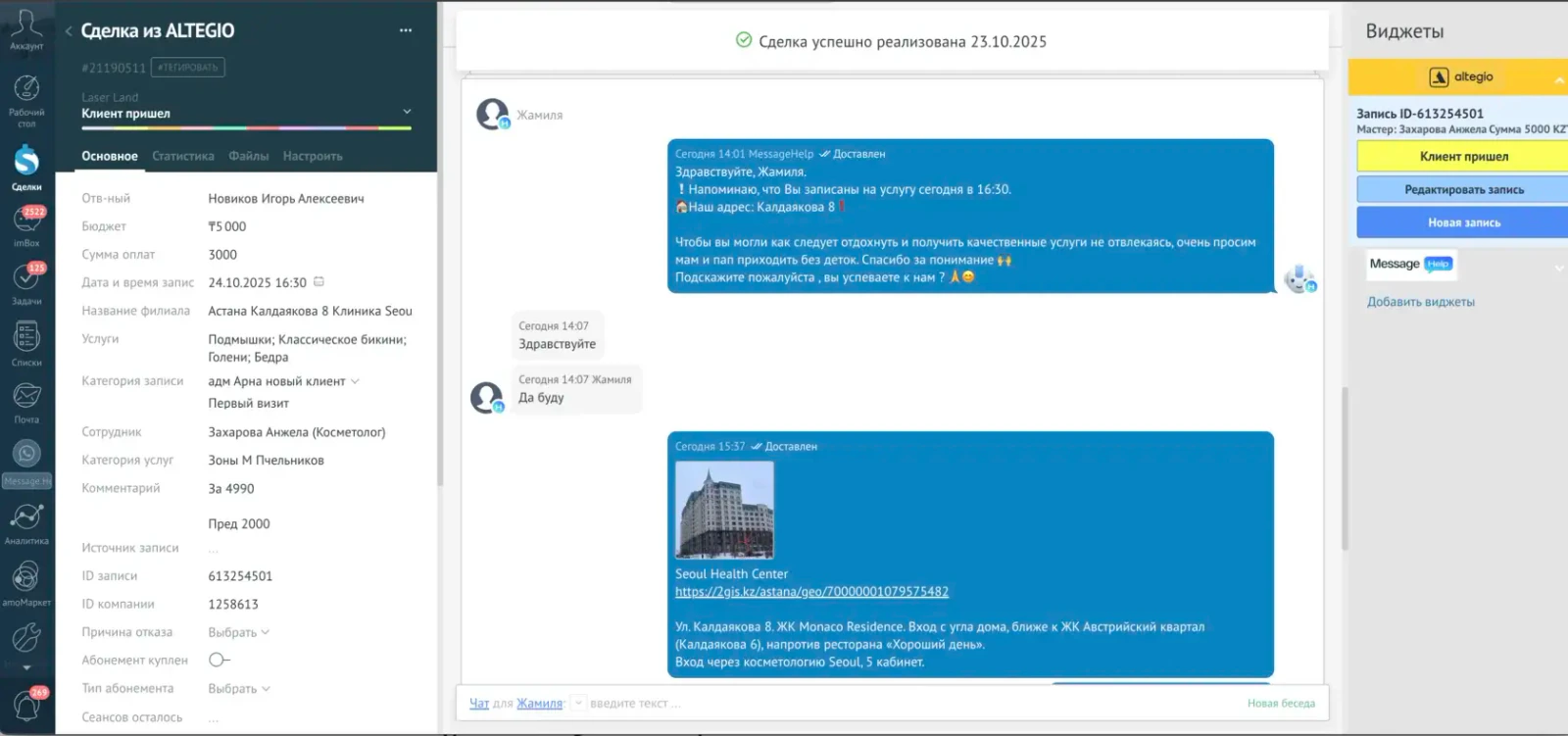1568x736 pixels.
Task: Switch to the Статистика tab
Action: 183,156
